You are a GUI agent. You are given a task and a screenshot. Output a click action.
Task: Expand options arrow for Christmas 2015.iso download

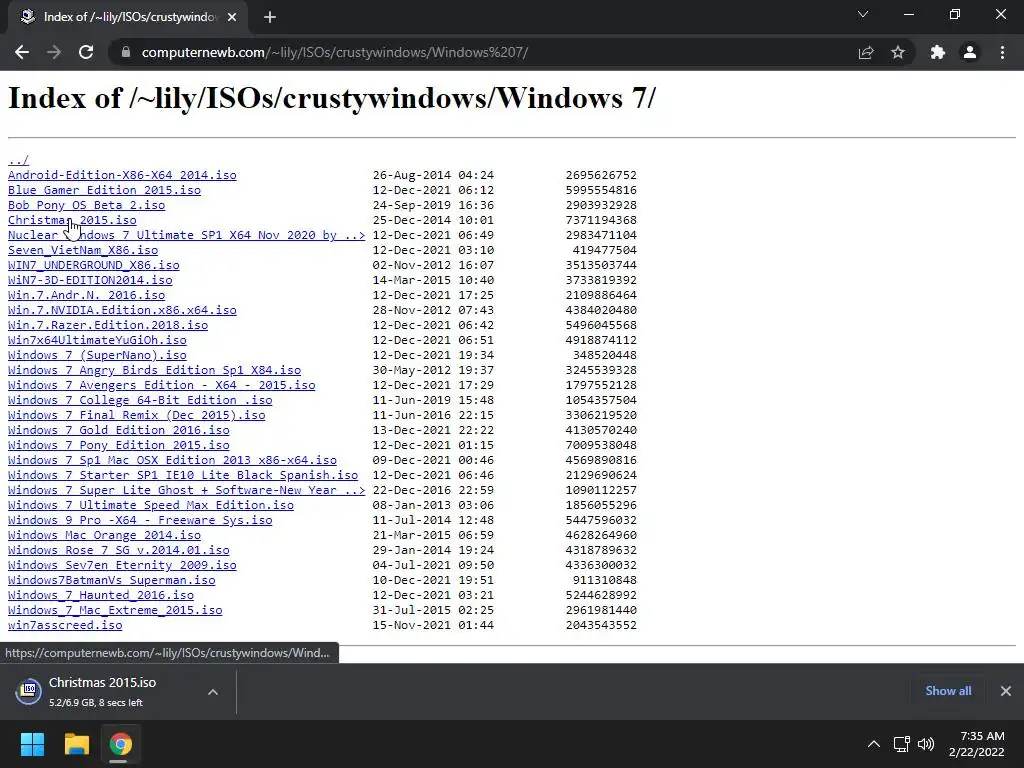point(213,692)
